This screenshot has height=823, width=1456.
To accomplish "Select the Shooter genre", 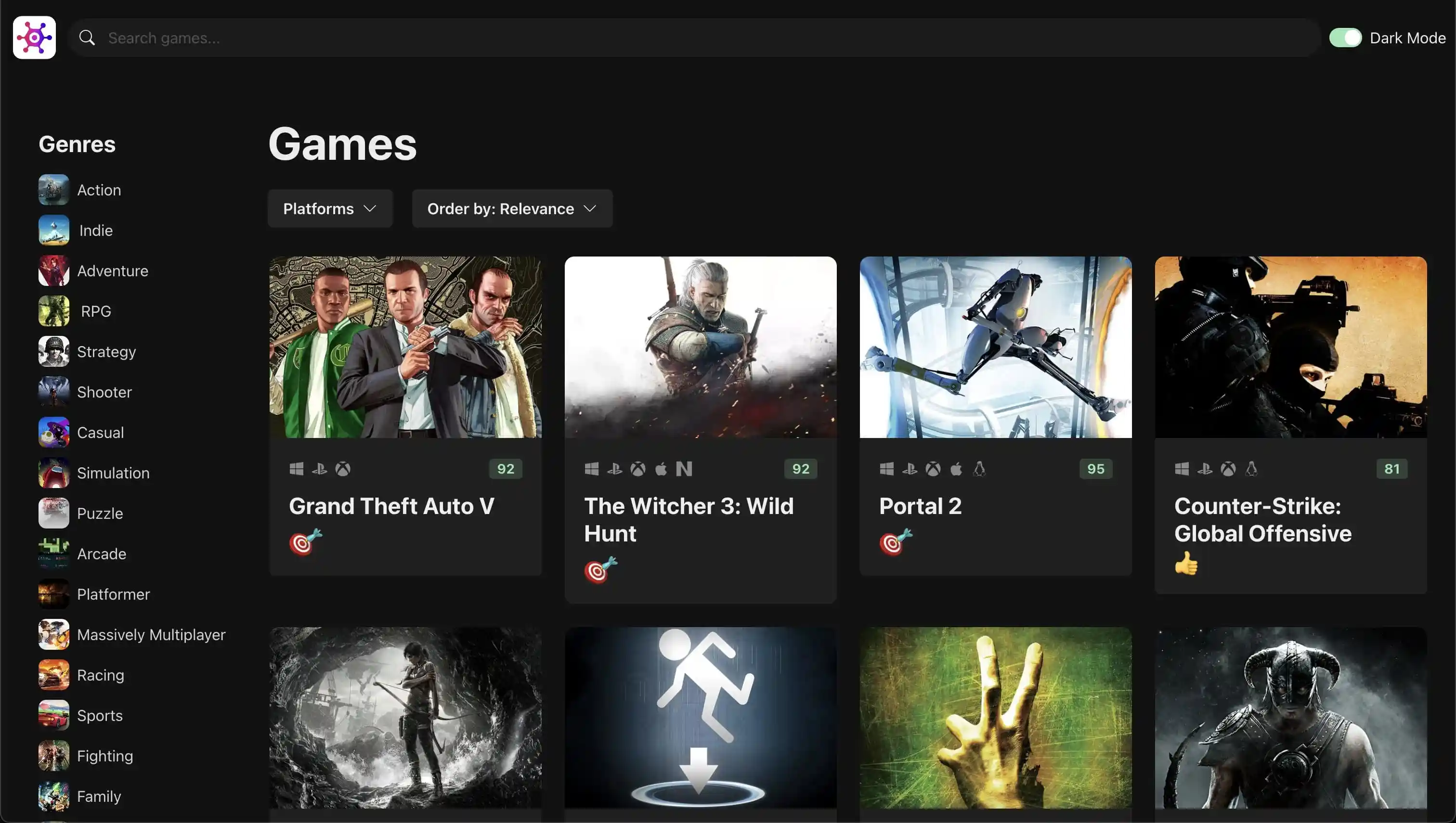I will [x=104, y=392].
